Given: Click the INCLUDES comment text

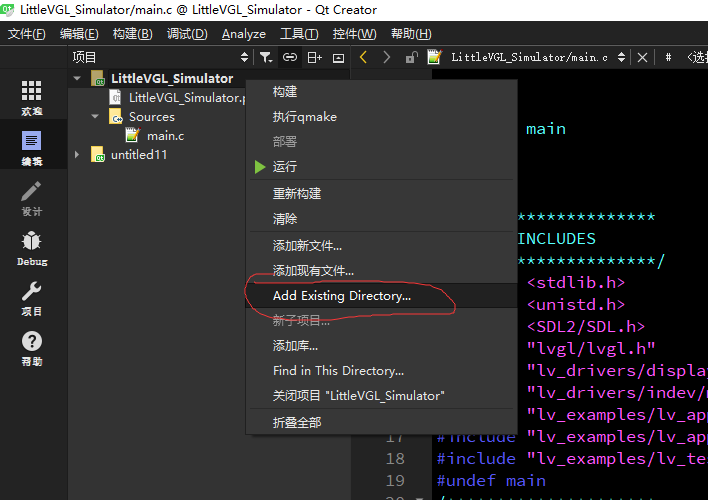Looking at the screenshot, I should click(556, 239).
